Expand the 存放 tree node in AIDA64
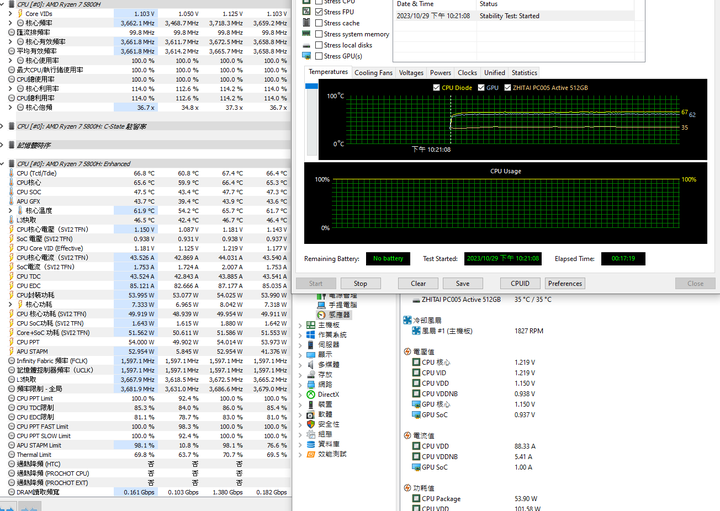This screenshot has height=511, width=720. (x=300, y=375)
